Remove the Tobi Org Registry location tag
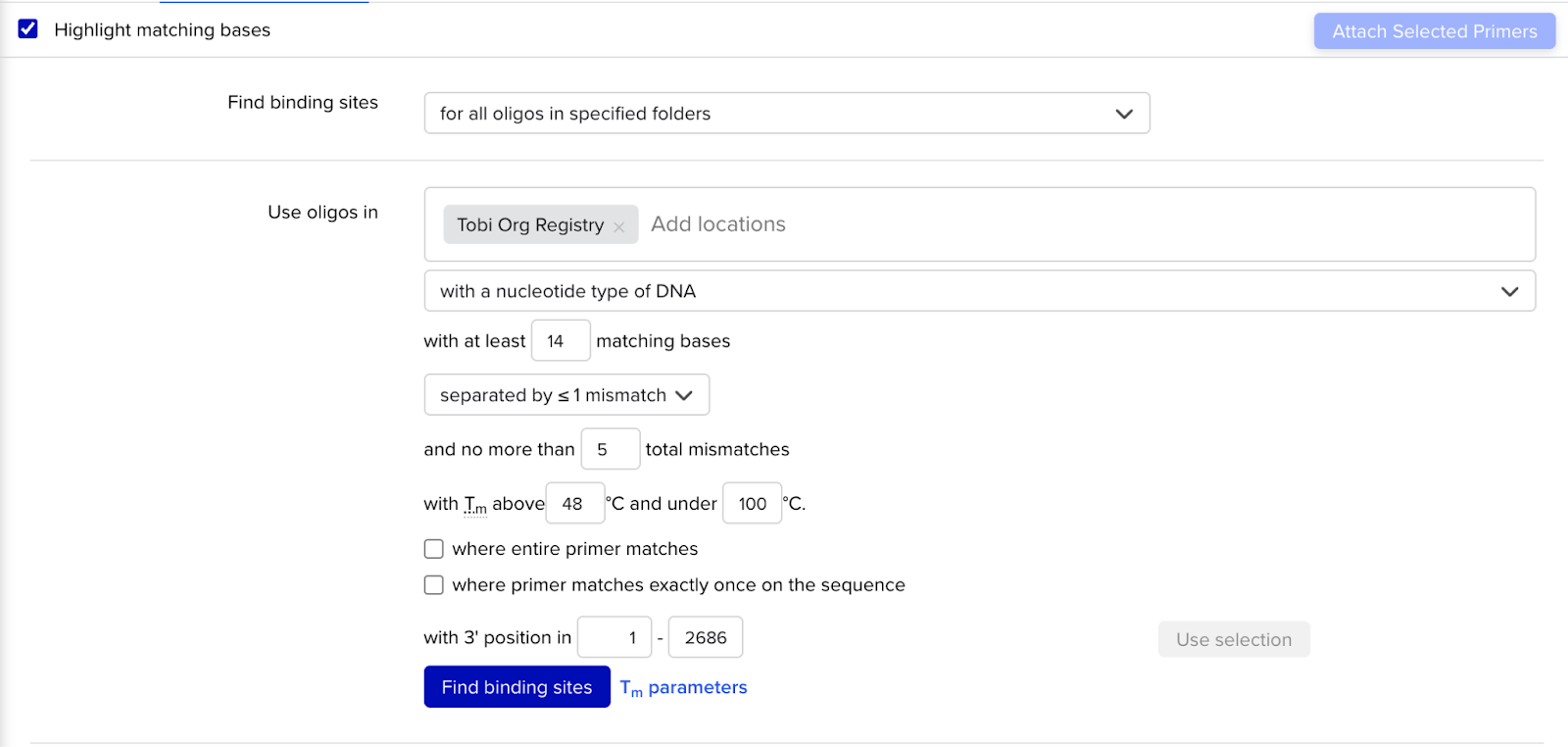Viewport: 1568px width, 747px height. [619, 225]
